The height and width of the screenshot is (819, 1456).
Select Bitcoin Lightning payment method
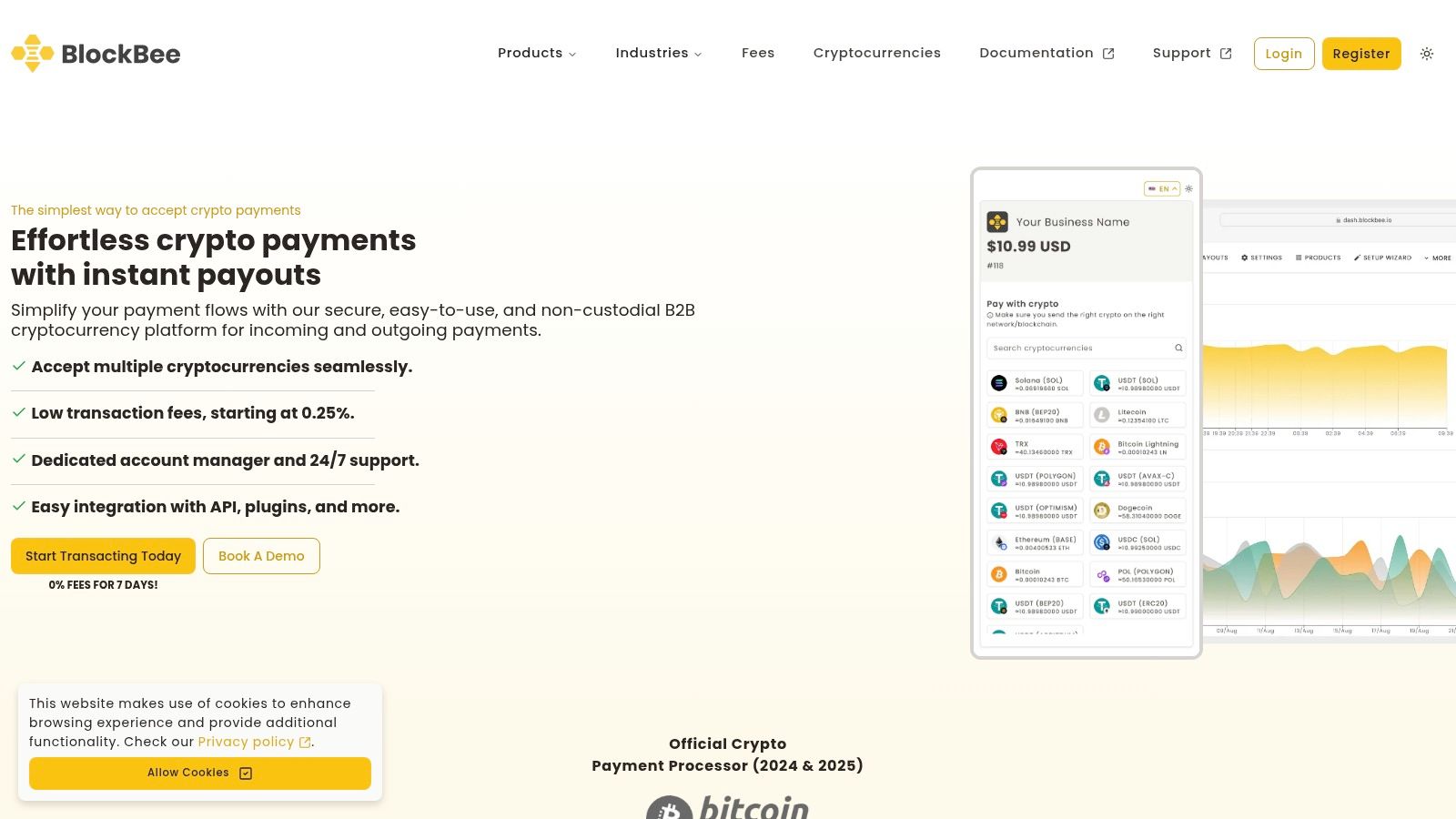tap(1137, 446)
